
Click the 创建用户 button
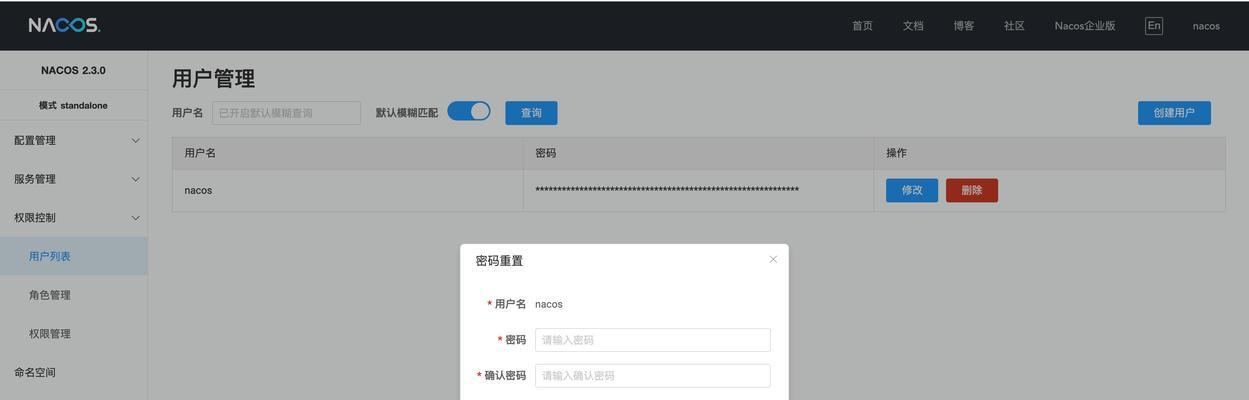click(x=1174, y=113)
